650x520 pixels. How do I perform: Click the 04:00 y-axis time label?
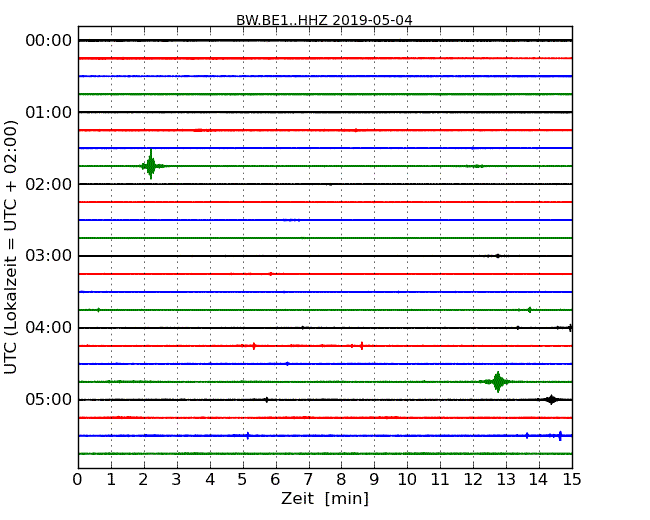tap(49, 328)
